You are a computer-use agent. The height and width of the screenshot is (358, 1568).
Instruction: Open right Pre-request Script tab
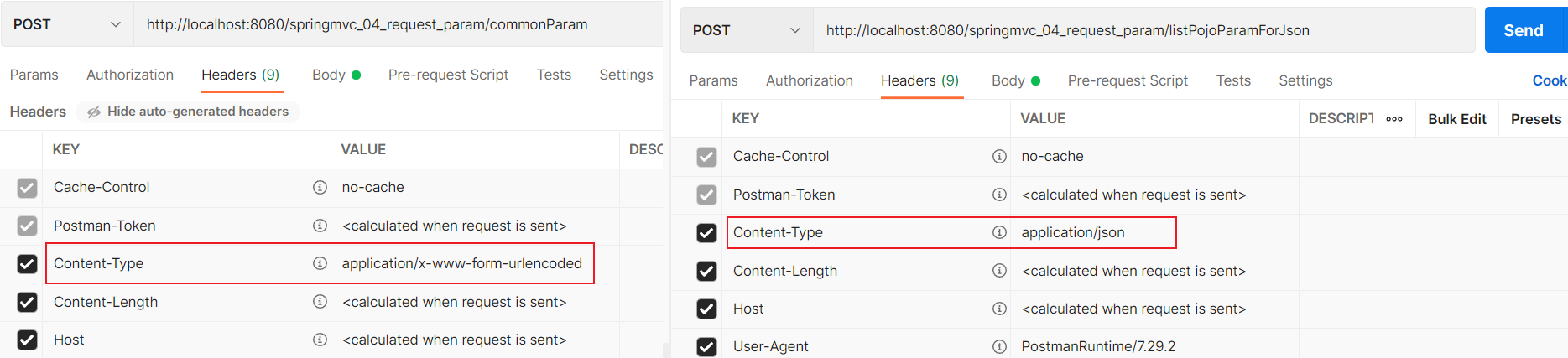point(1128,80)
